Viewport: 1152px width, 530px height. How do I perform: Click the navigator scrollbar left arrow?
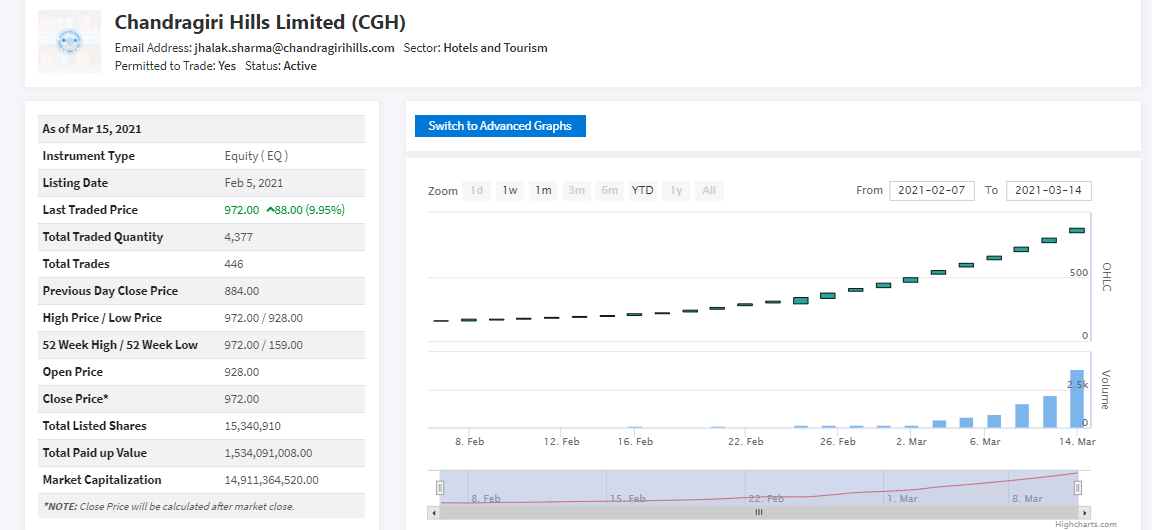(433, 512)
